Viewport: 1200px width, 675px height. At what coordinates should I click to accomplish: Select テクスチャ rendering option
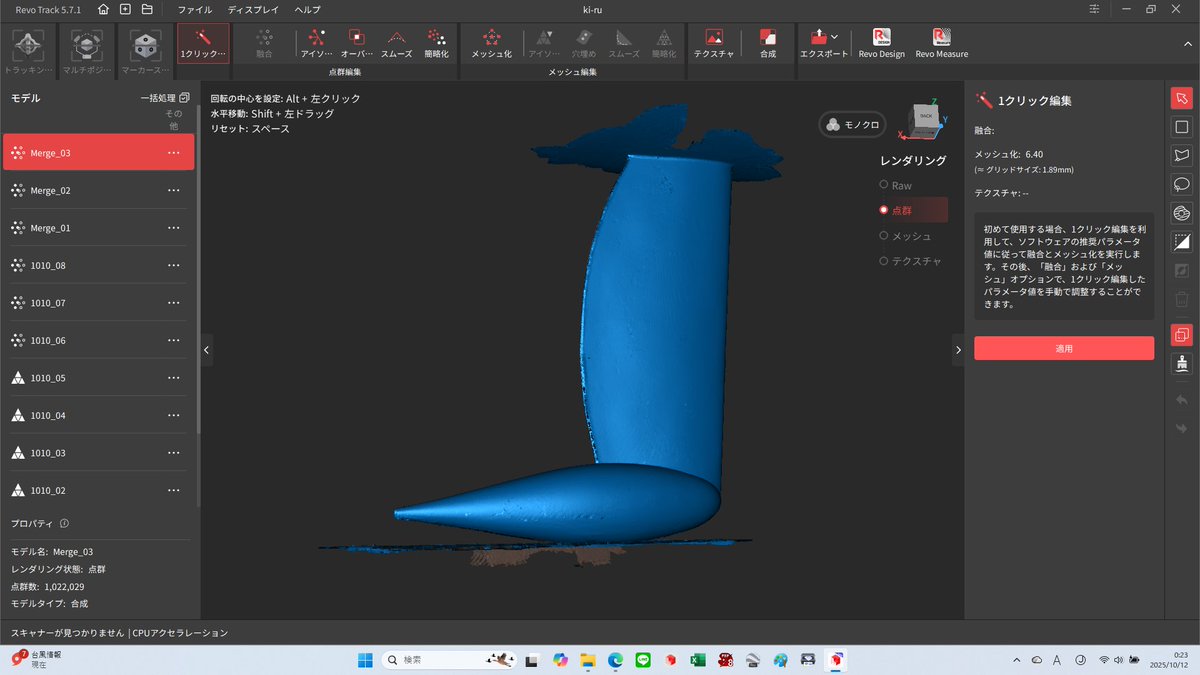tap(909, 261)
